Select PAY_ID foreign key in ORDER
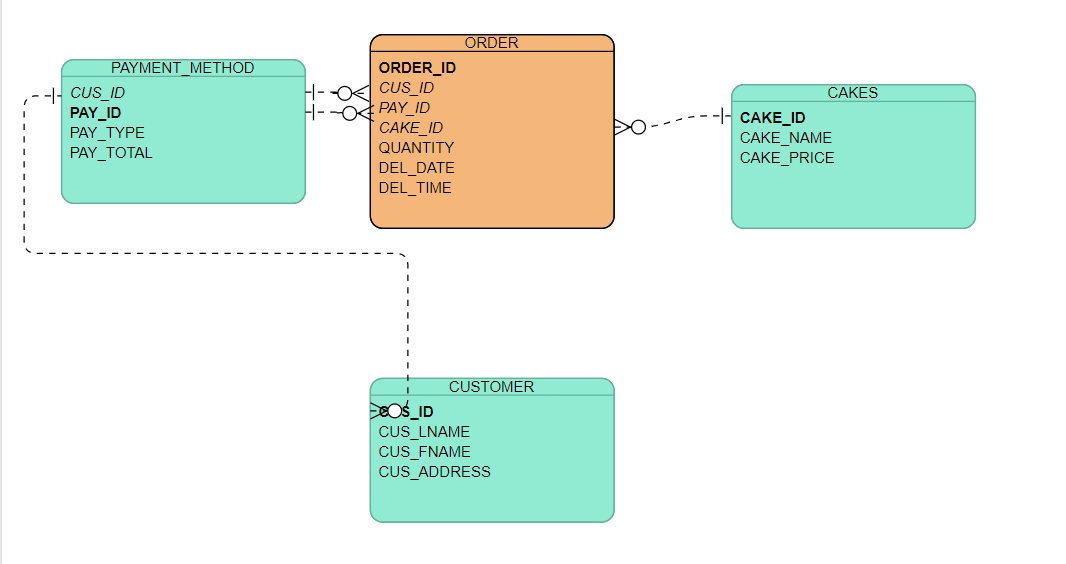The width and height of the screenshot is (1066, 564). [404, 107]
